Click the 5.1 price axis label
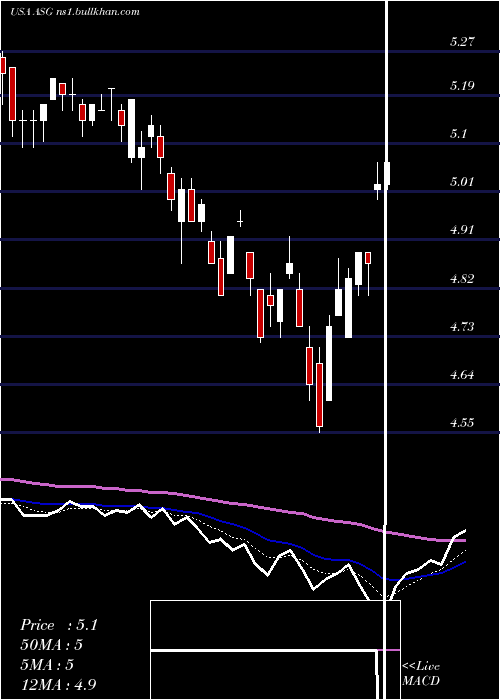 click(458, 133)
